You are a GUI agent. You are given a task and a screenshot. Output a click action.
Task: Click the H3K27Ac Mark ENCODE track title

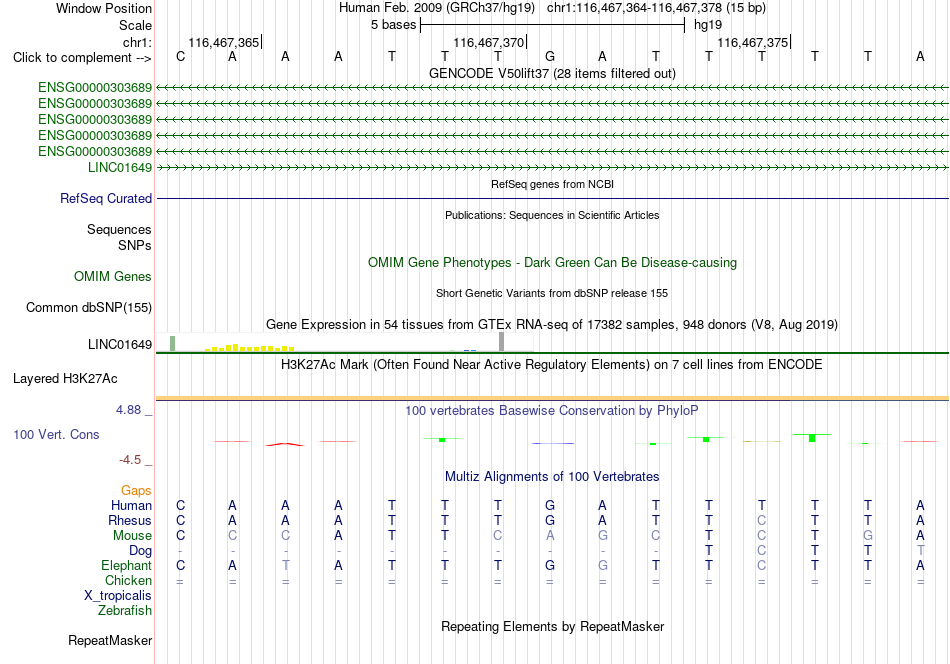pyautogui.click(x=552, y=365)
